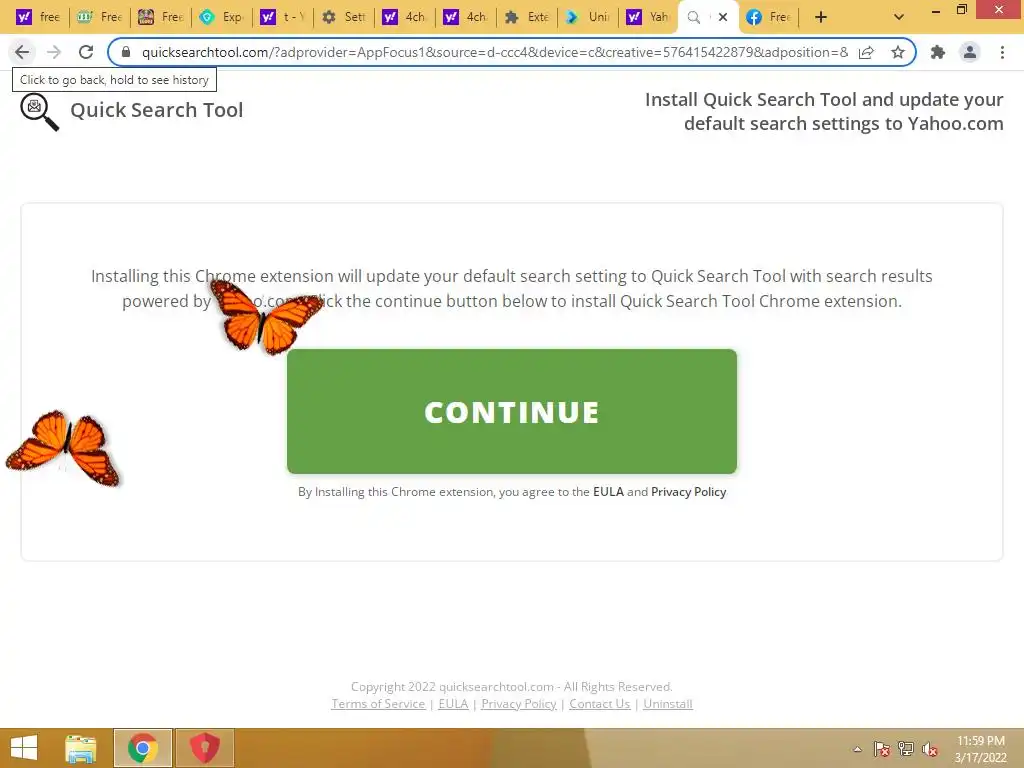The height and width of the screenshot is (768, 1024).
Task: Bookmark this page with the star icon
Action: [898, 52]
